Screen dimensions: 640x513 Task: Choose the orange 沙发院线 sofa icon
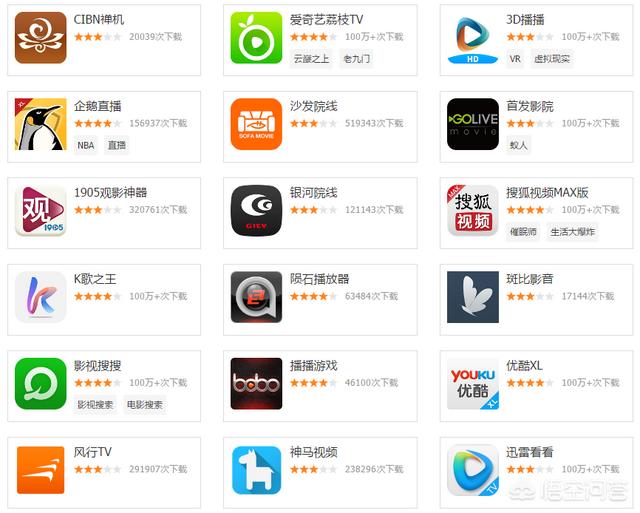coord(256,124)
